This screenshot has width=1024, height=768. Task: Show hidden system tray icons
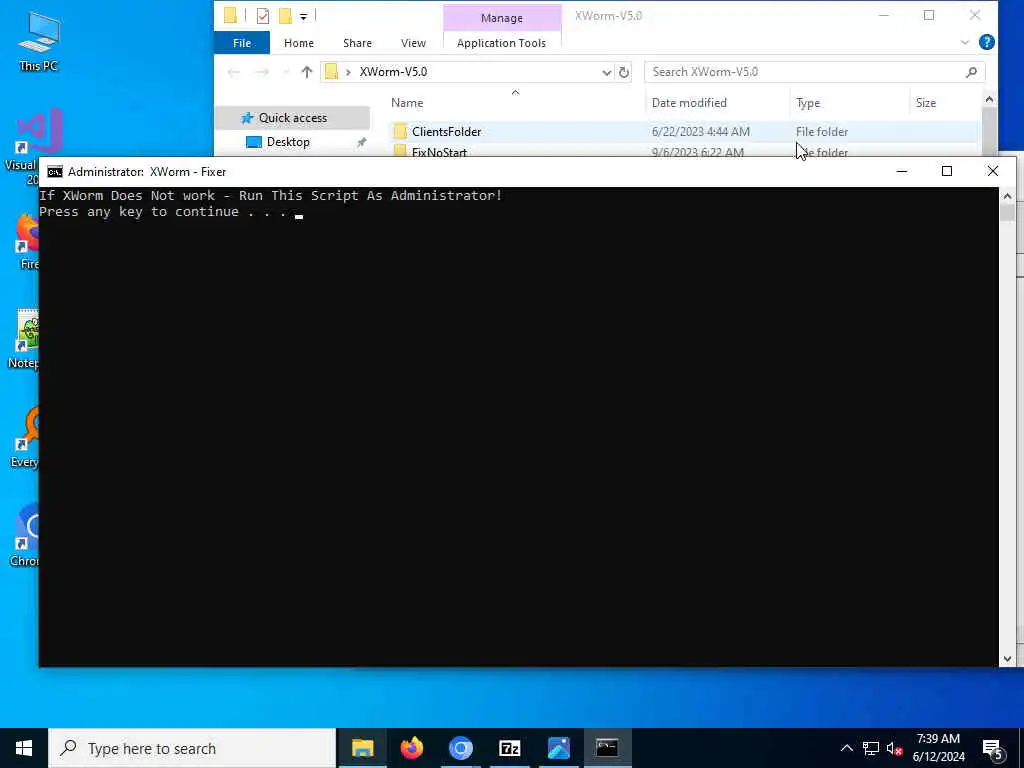(x=846, y=748)
